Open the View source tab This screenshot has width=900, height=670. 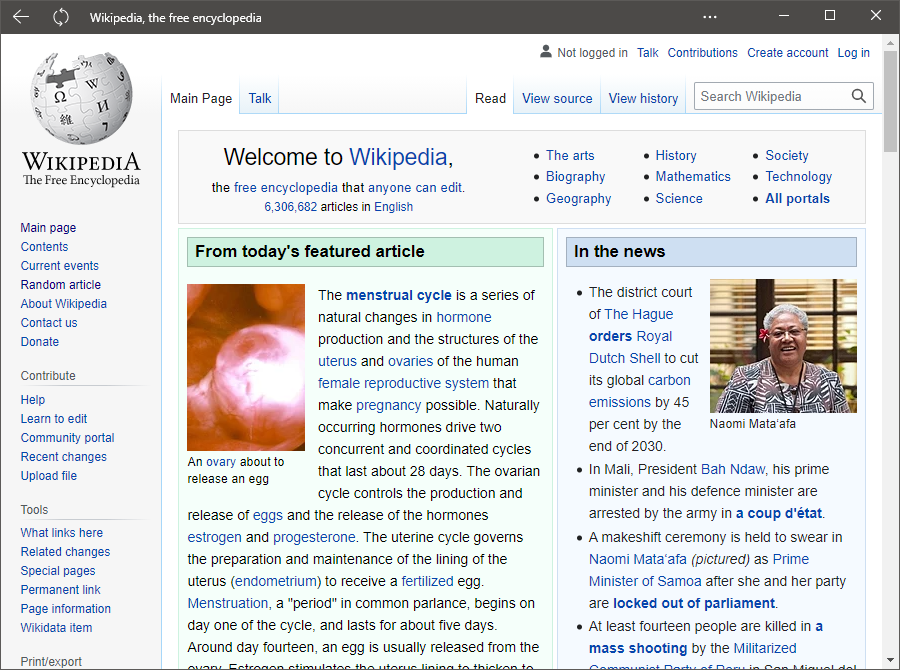(557, 98)
